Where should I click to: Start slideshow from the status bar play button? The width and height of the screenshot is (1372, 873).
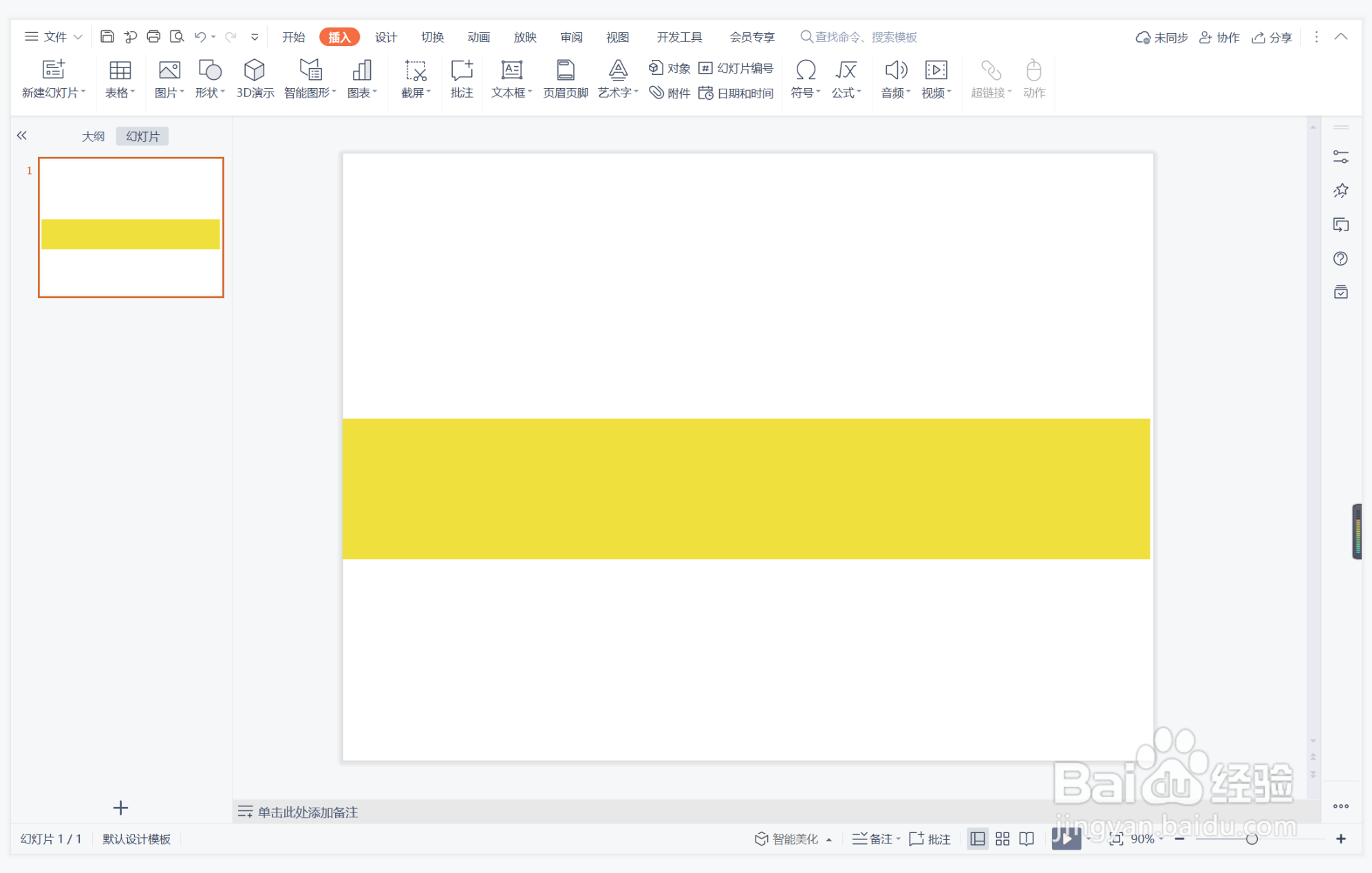[1065, 839]
